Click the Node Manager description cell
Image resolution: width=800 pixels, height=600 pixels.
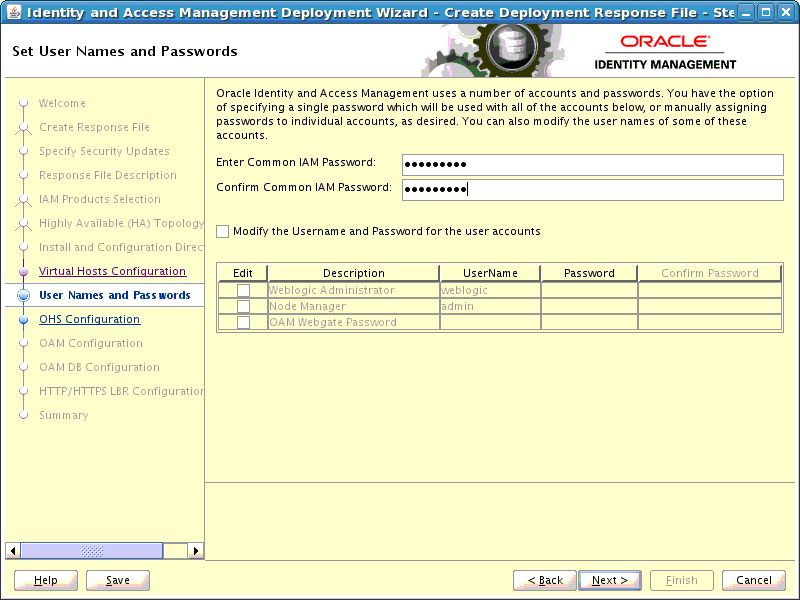tap(354, 306)
